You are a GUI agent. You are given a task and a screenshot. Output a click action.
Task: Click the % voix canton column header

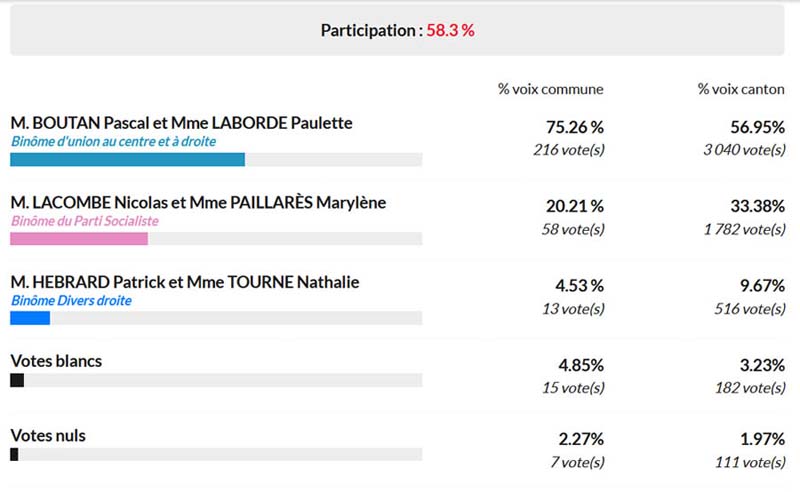pos(741,89)
